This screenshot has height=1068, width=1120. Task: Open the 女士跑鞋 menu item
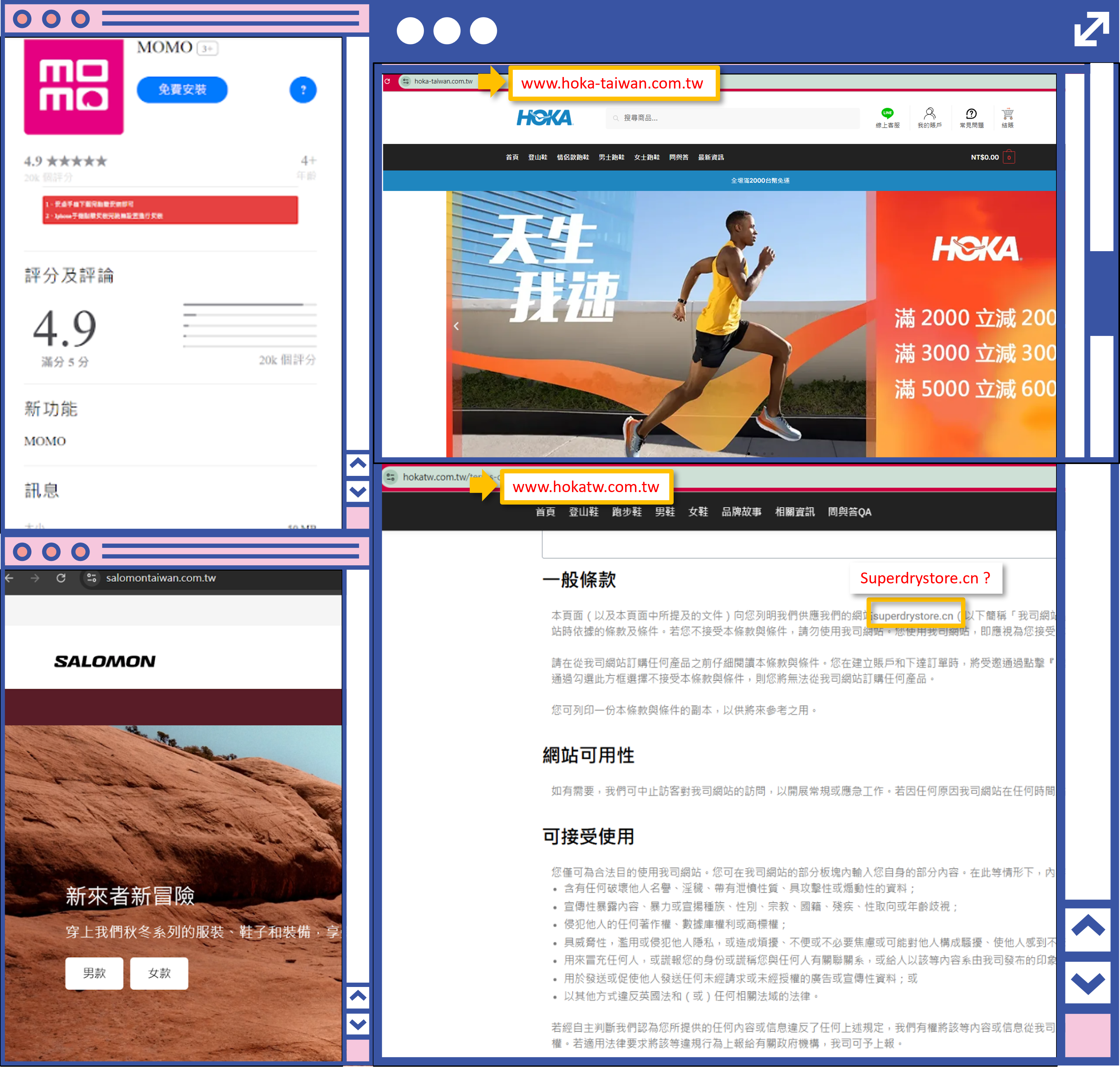tap(647, 157)
